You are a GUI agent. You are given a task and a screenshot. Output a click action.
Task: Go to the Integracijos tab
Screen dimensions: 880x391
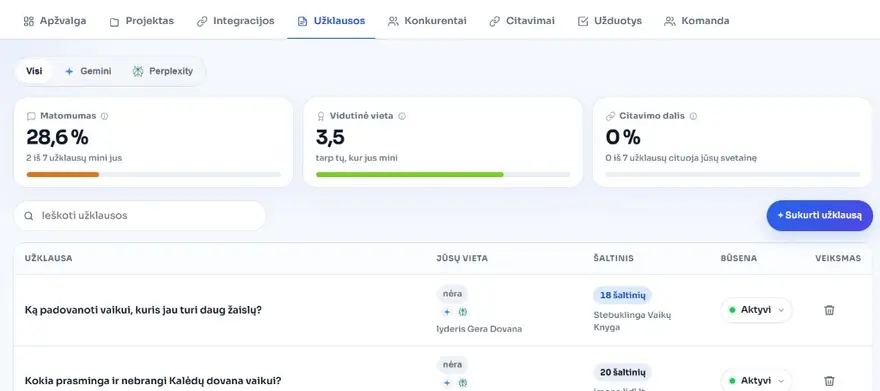tap(235, 21)
